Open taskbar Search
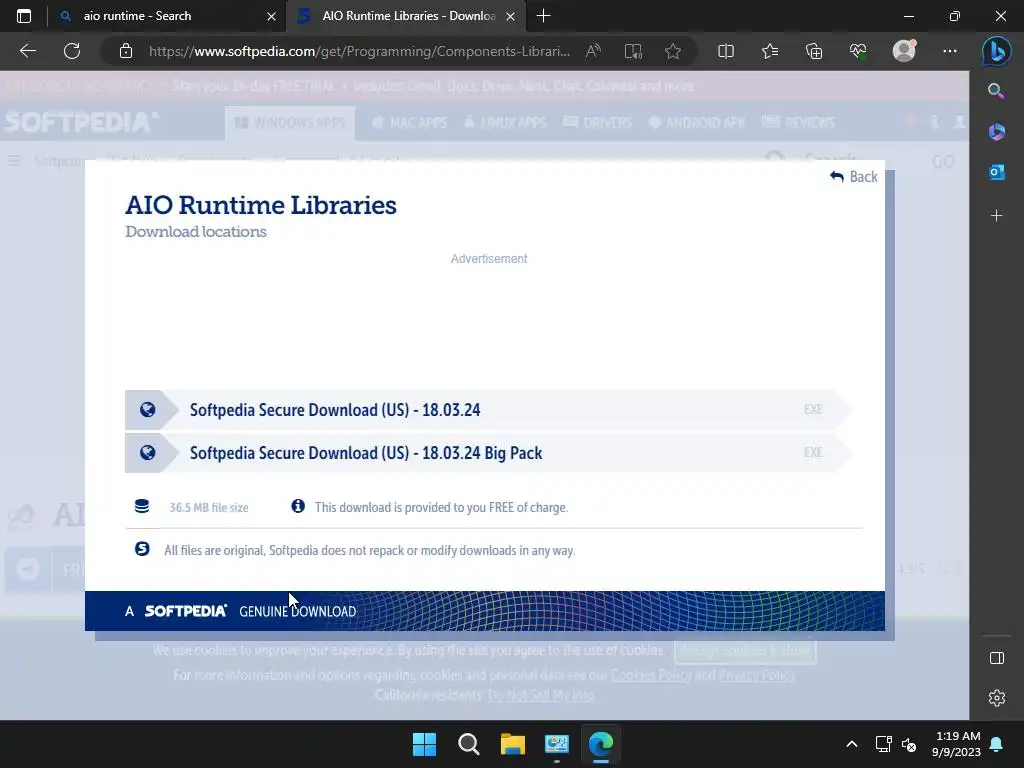Viewport: 1024px width, 768px height. click(x=468, y=744)
